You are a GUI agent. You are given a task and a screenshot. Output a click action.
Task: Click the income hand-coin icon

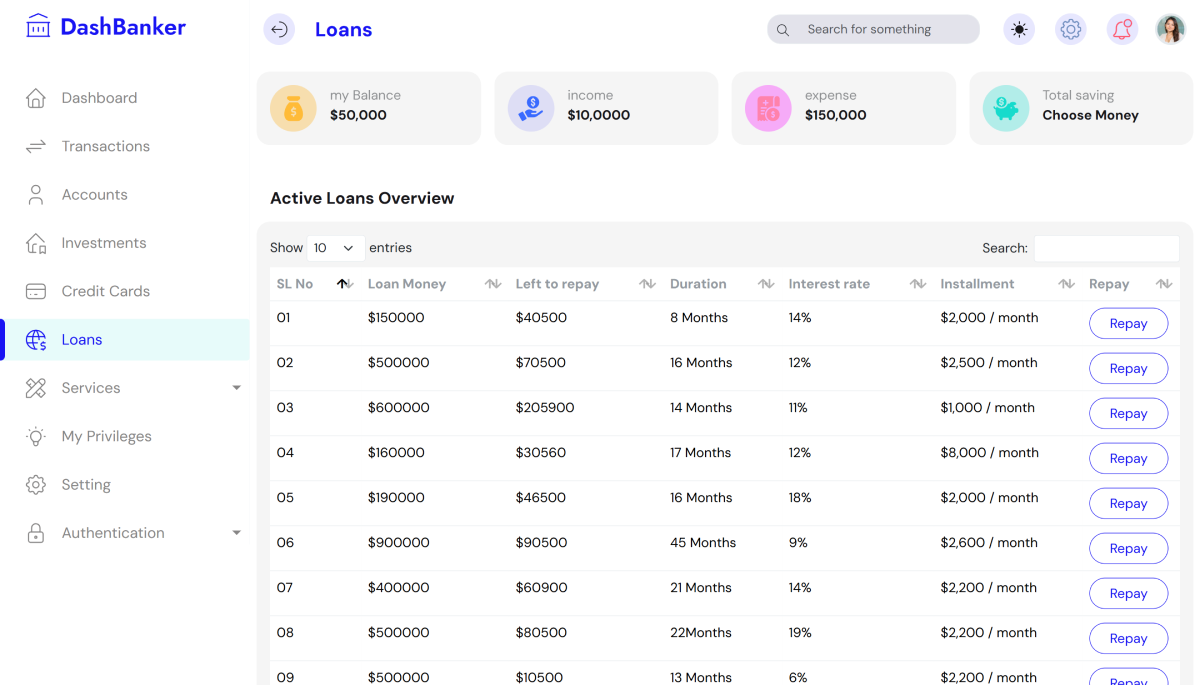(531, 108)
